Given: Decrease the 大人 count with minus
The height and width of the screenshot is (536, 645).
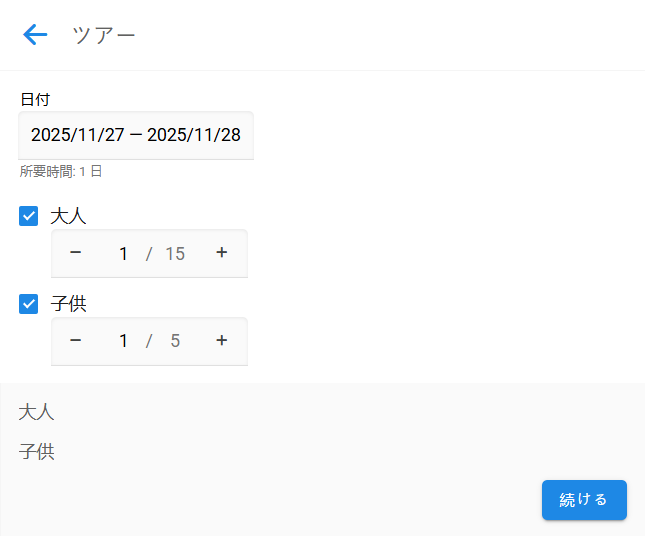Looking at the screenshot, I should 75,253.
